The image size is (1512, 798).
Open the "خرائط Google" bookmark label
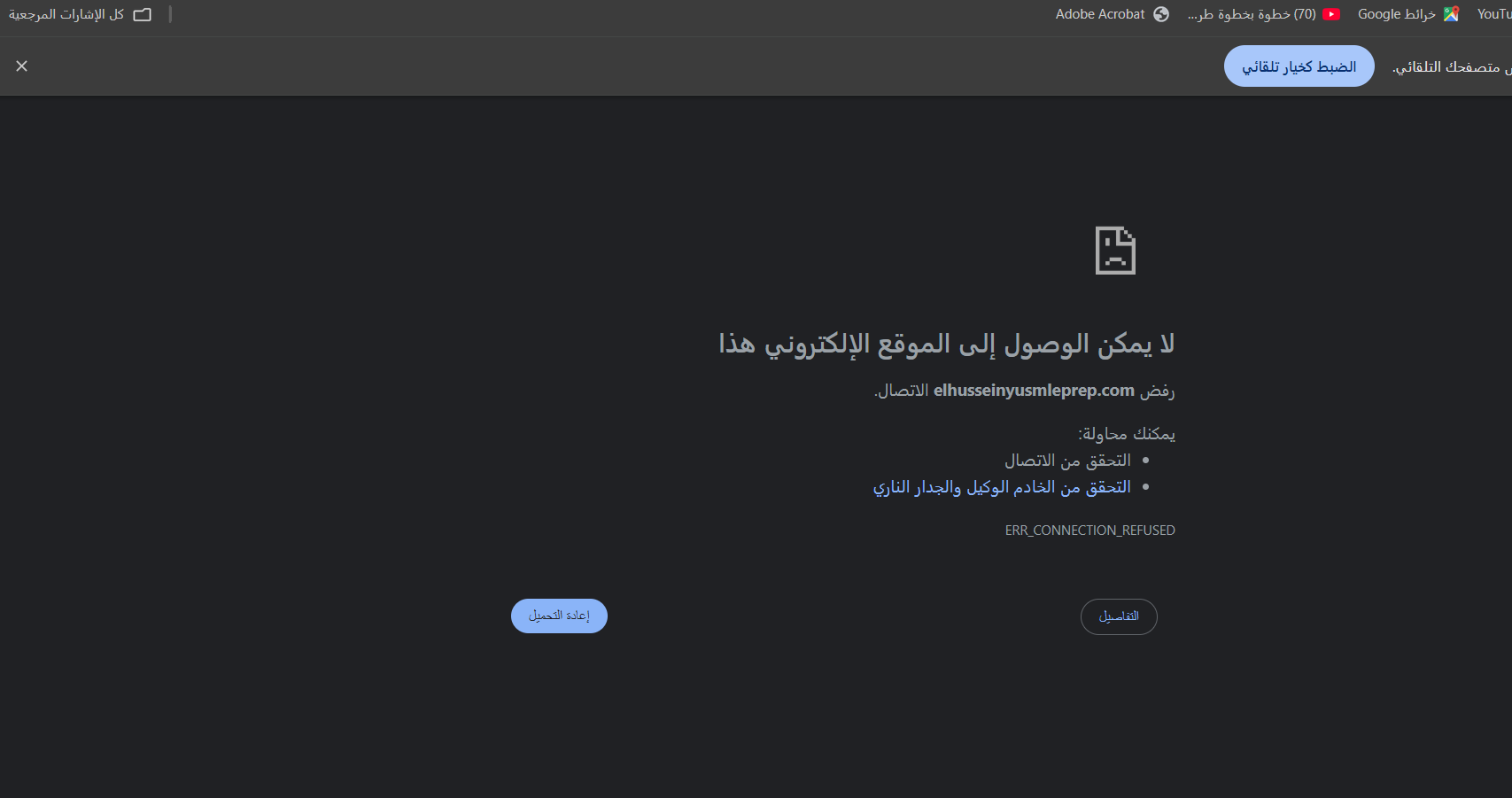click(x=1396, y=14)
